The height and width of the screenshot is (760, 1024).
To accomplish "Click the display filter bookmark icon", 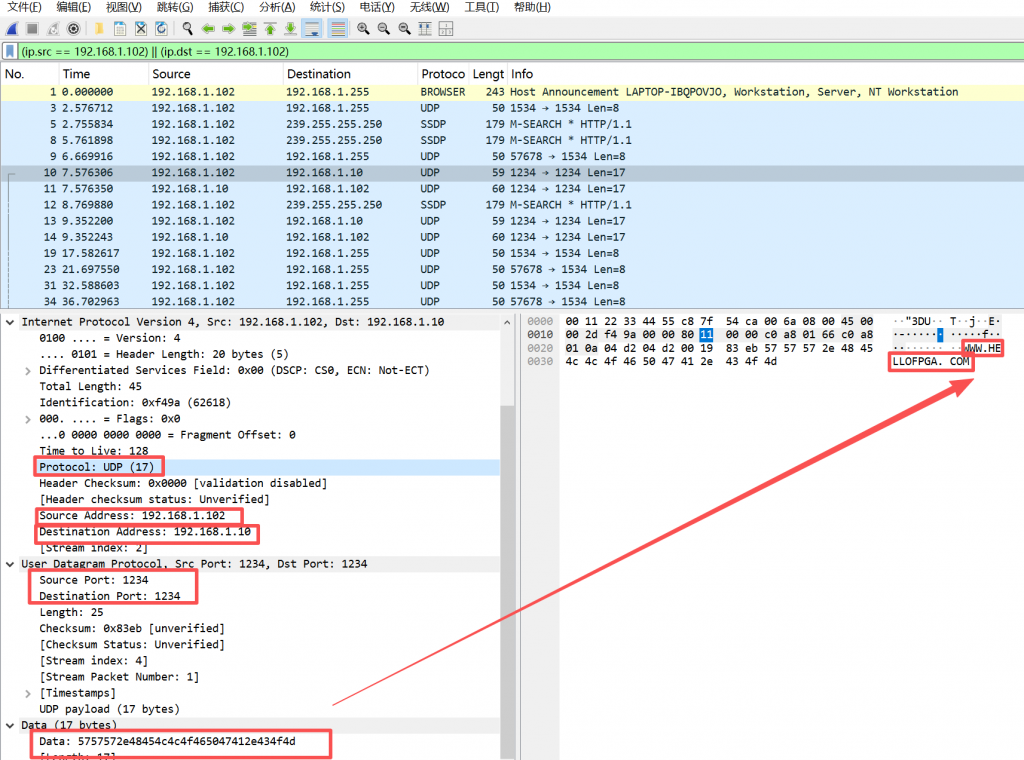I will click(10, 51).
